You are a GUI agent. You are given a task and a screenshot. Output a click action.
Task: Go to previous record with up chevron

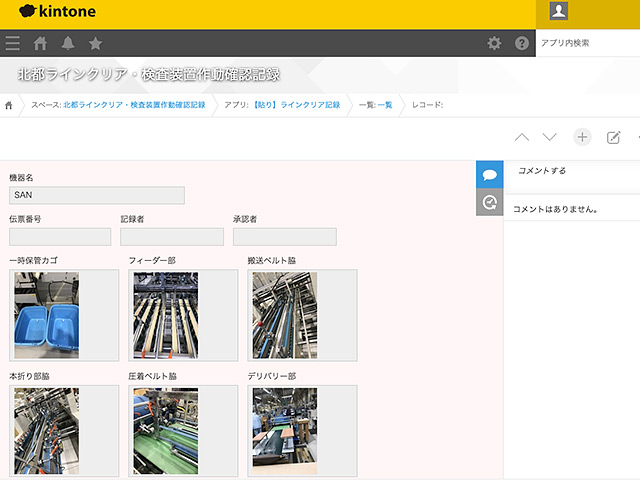[521, 137]
